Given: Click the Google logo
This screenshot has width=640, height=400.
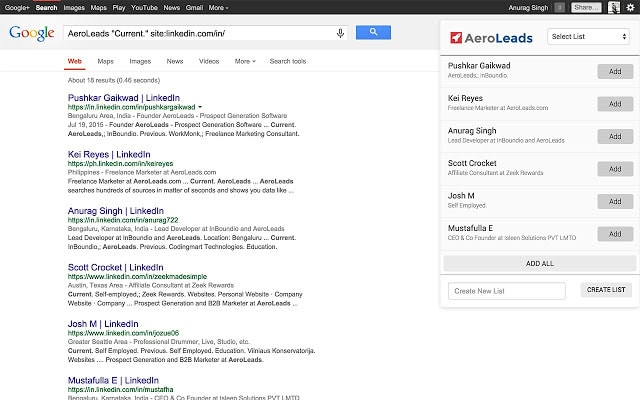Looking at the screenshot, I should pos(31,33).
